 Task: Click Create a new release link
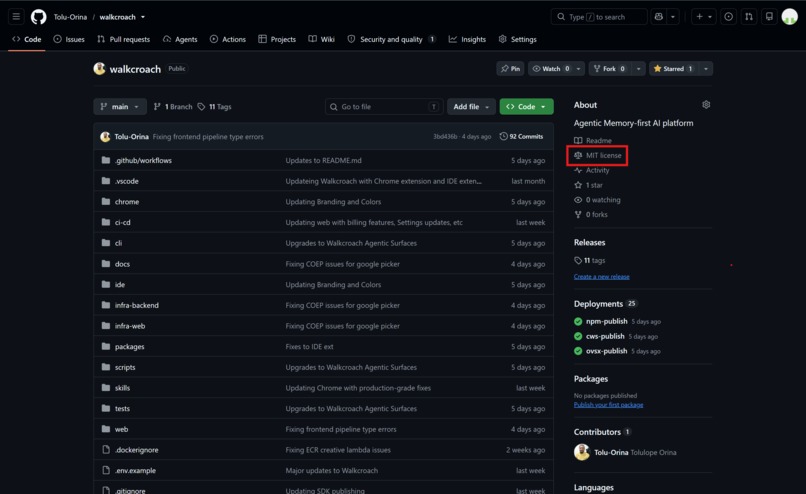[601, 277]
